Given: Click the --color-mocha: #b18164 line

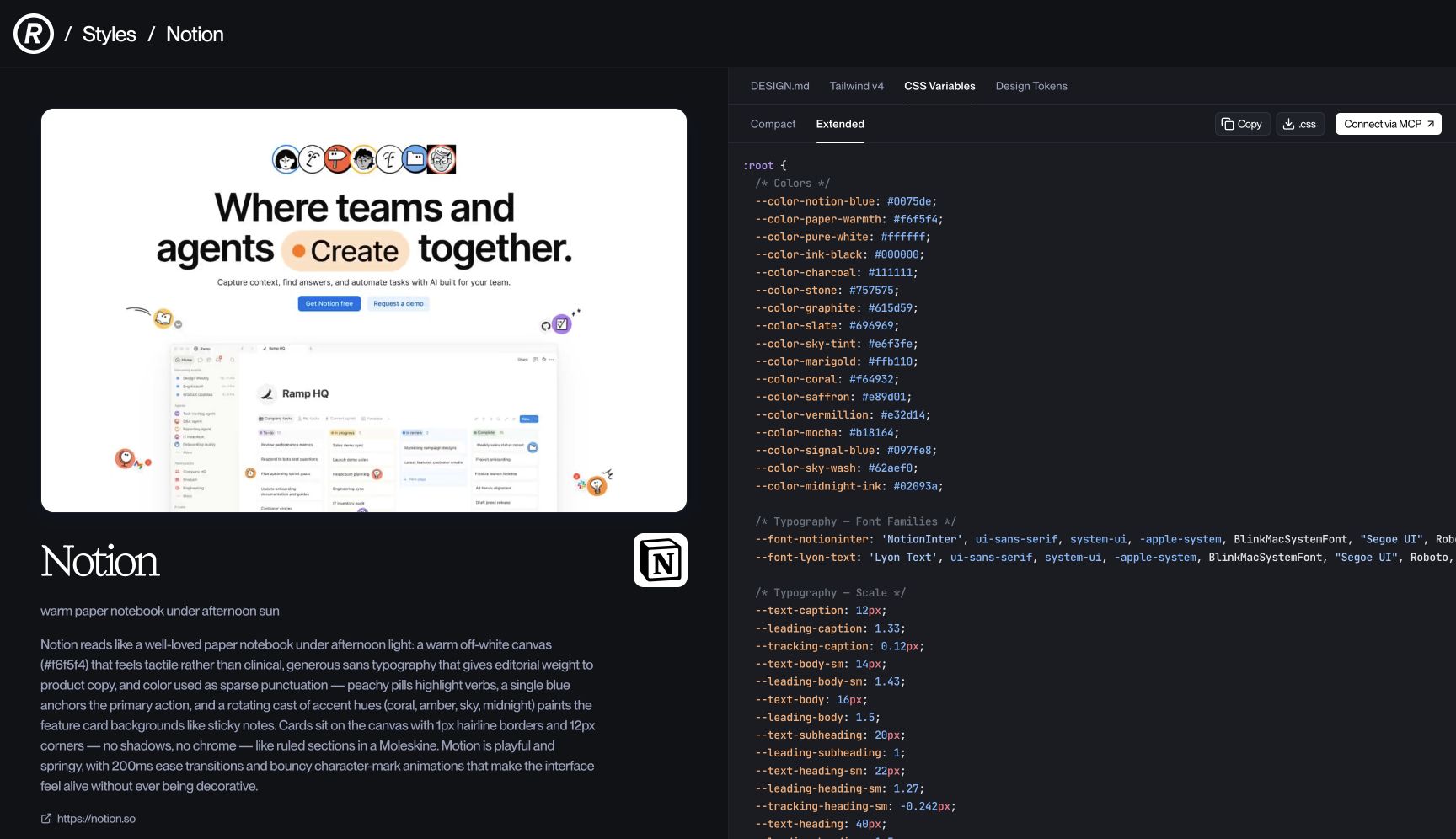Looking at the screenshot, I should (x=827, y=432).
